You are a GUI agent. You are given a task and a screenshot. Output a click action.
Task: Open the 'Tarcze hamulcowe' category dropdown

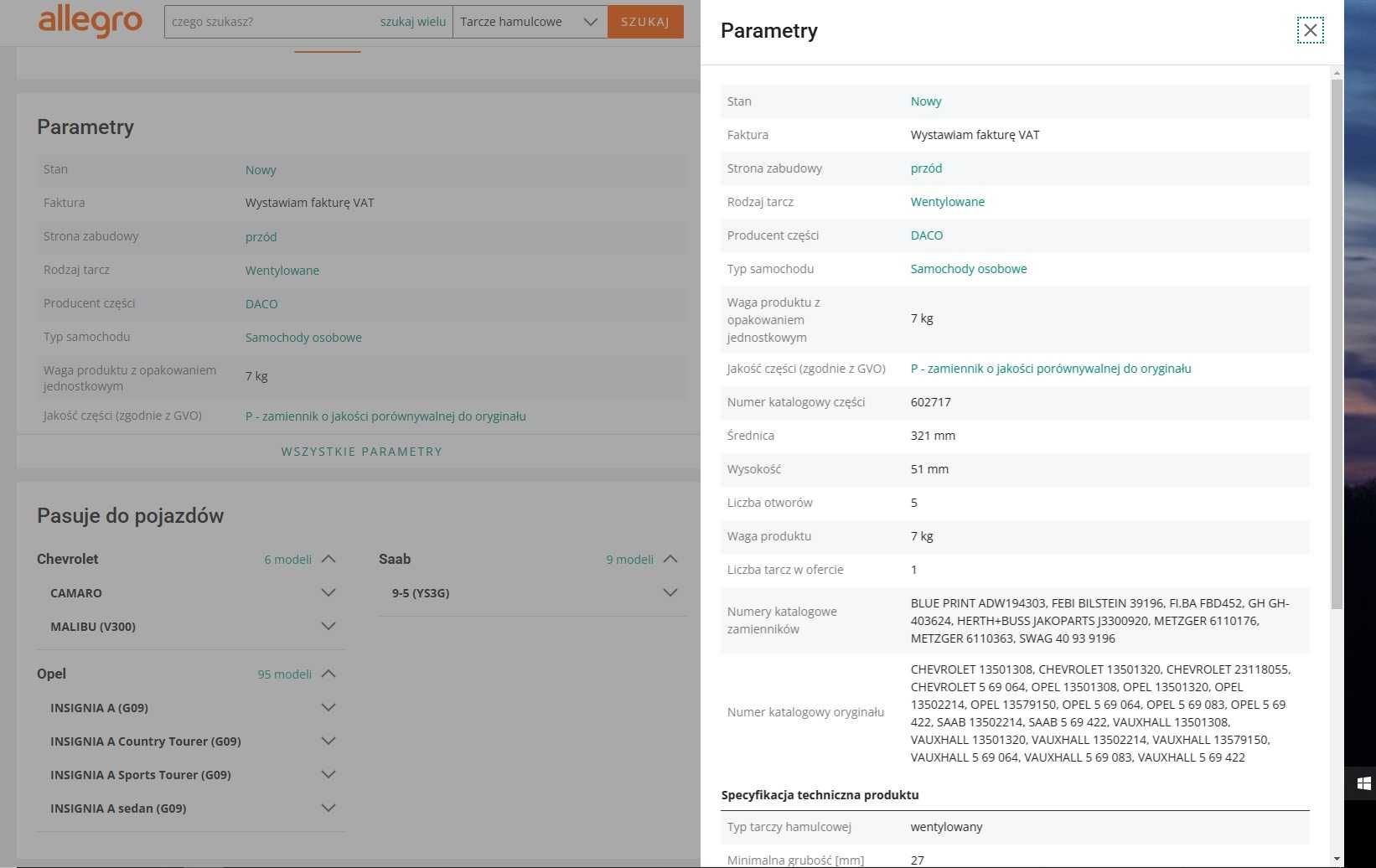point(530,22)
